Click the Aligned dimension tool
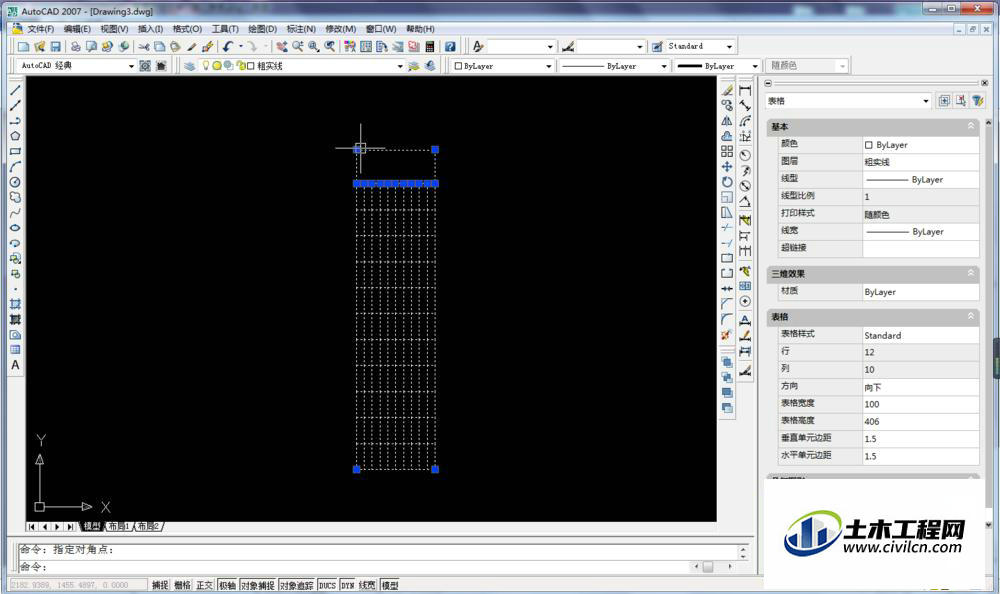Viewport: 1000px width, 594px height. pos(745,106)
